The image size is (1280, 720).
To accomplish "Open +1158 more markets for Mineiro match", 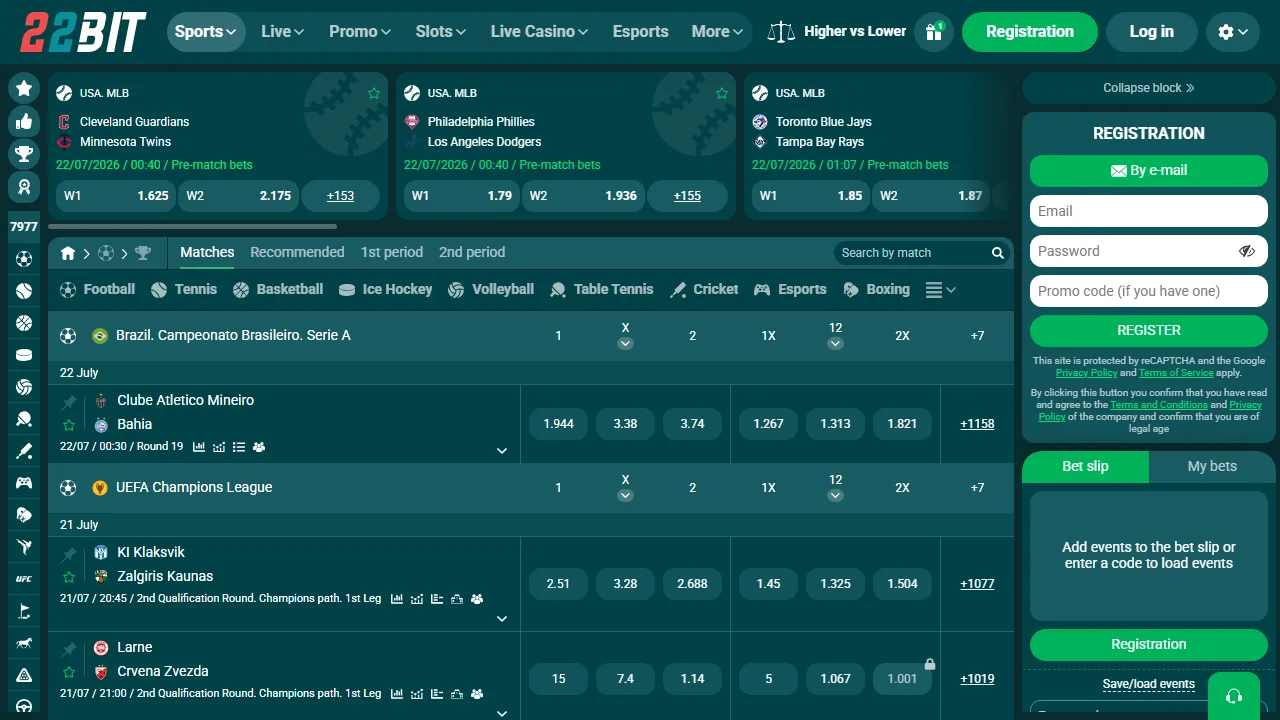I will tap(977, 424).
